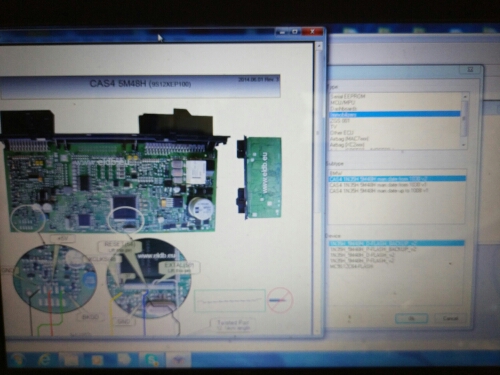Image resolution: width=500 pixels, height=375 pixels.
Task: Select MCU/MPU in the Type list
Action: [343, 102]
